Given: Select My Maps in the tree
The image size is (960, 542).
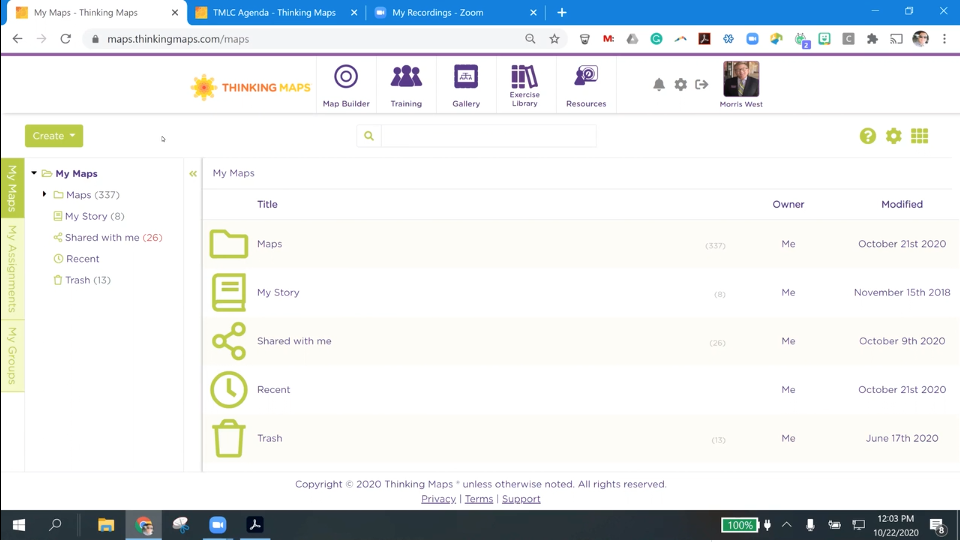Looking at the screenshot, I should tap(76, 173).
